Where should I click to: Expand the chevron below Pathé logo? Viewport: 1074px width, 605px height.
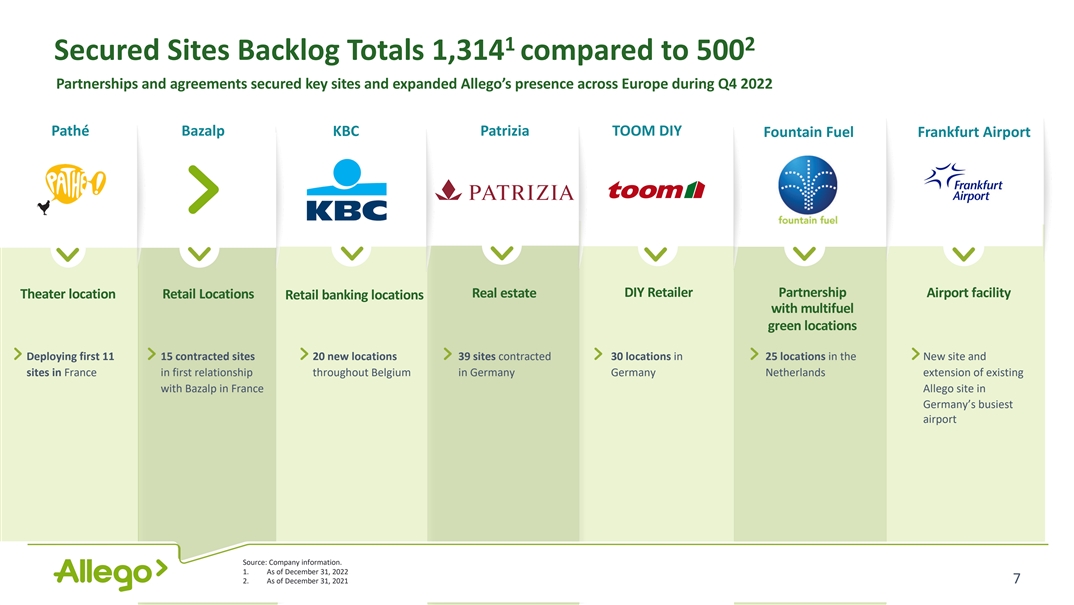[x=67, y=254]
